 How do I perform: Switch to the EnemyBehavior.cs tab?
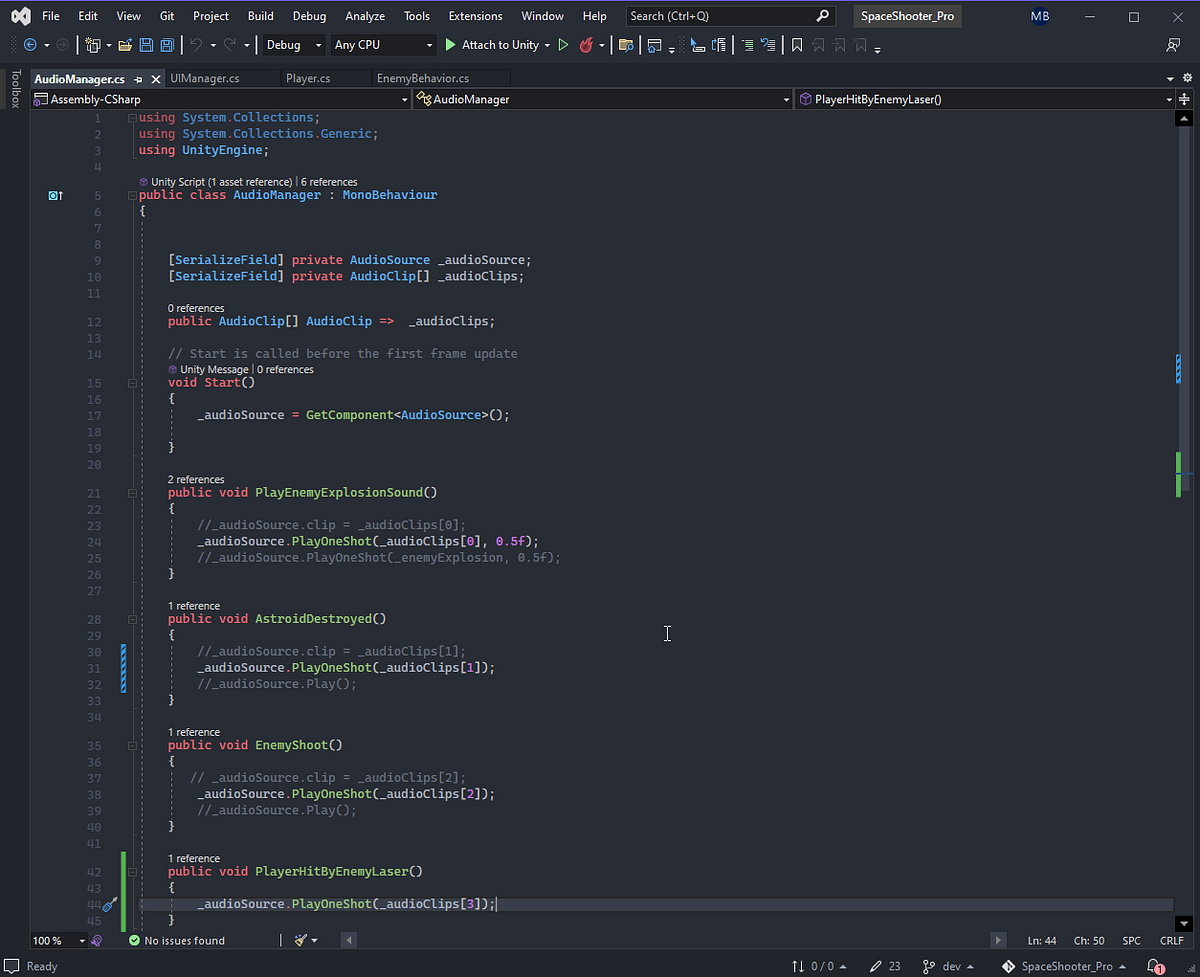click(x=423, y=78)
